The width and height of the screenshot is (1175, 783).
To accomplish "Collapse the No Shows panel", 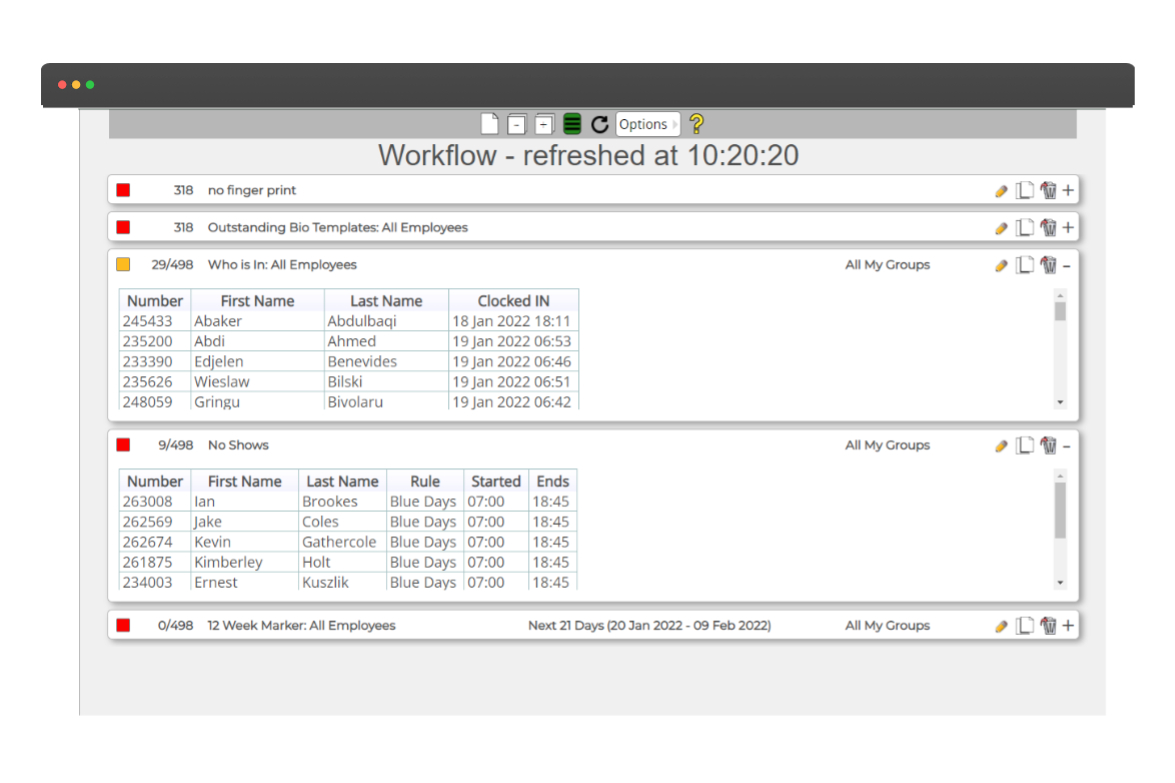I will [x=1066, y=447].
